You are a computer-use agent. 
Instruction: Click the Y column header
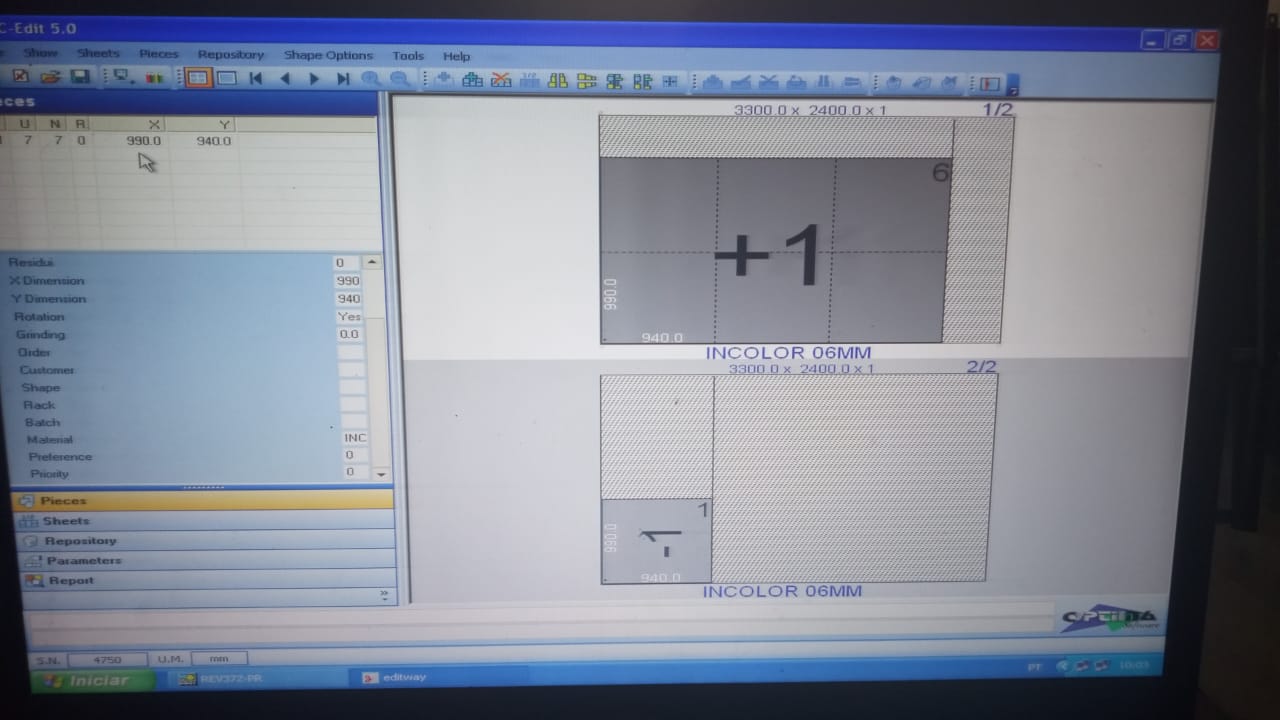pyautogui.click(x=201, y=124)
